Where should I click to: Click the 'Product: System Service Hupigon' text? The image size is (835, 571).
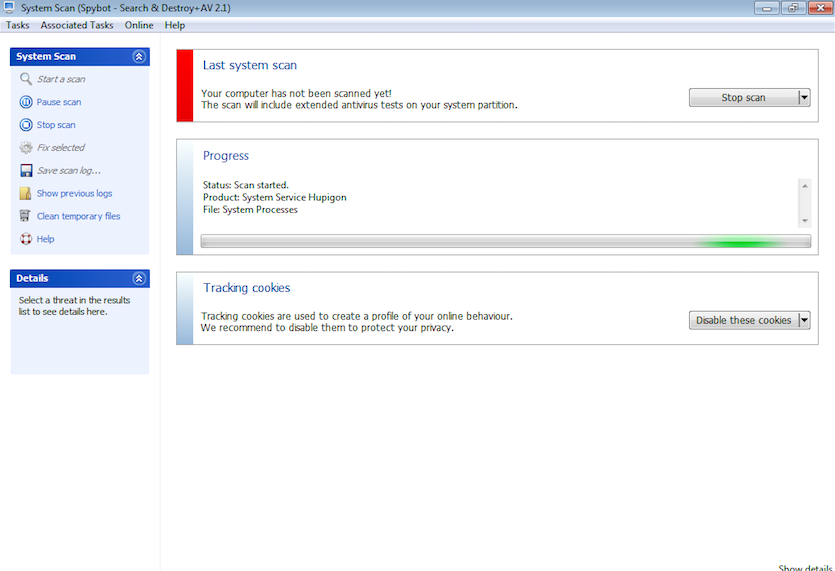274,197
